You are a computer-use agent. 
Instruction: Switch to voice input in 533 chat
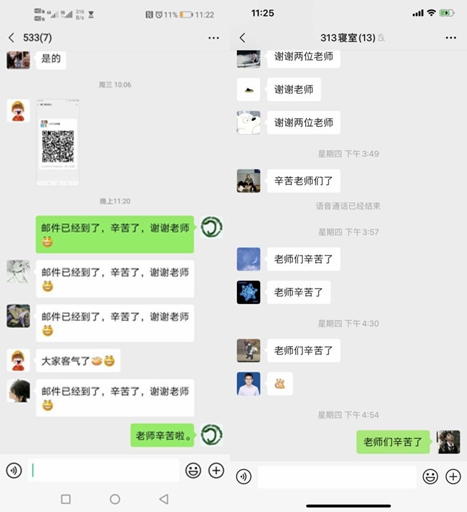tap(14, 470)
